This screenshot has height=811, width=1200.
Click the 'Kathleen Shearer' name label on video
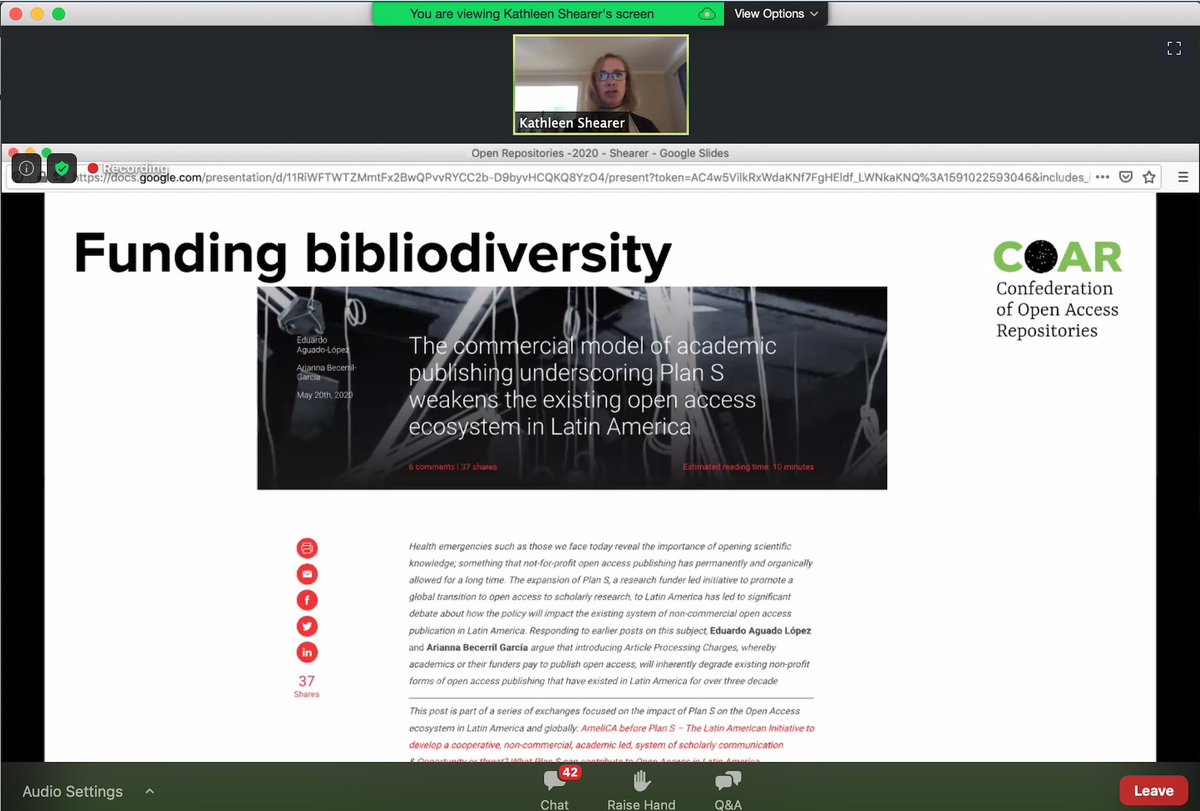pyautogui.click(x=572, y=123)
